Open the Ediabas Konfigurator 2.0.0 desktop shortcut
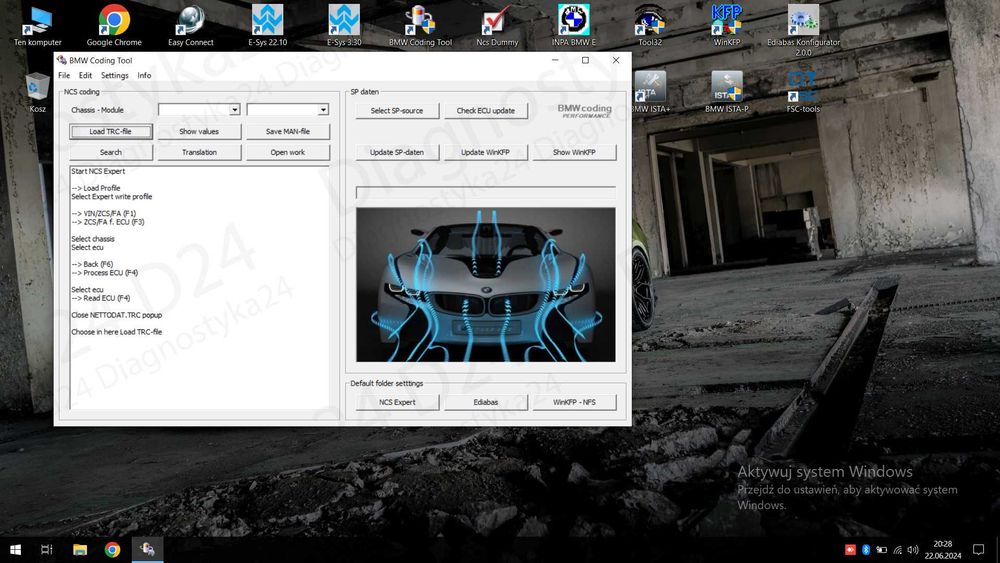Image resolution: width=1000 pixels, height=563 pixels. coord(803,30)
